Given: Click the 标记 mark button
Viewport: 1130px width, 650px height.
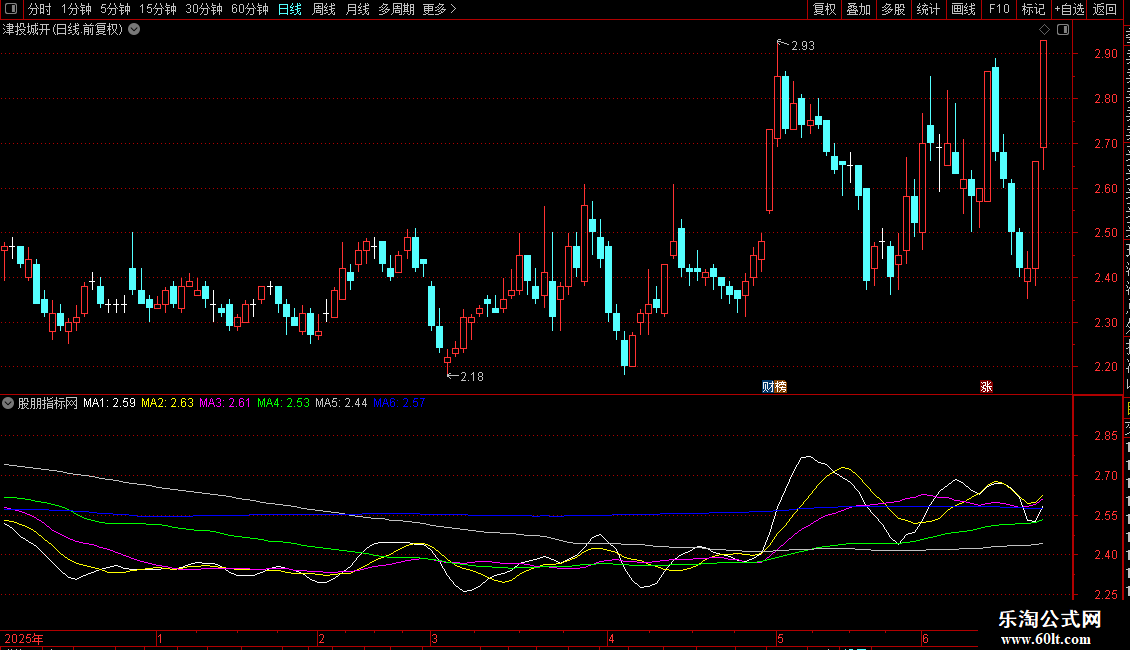Looking at the screenshot, I should pyautogui.click(x=1033, y=9).
